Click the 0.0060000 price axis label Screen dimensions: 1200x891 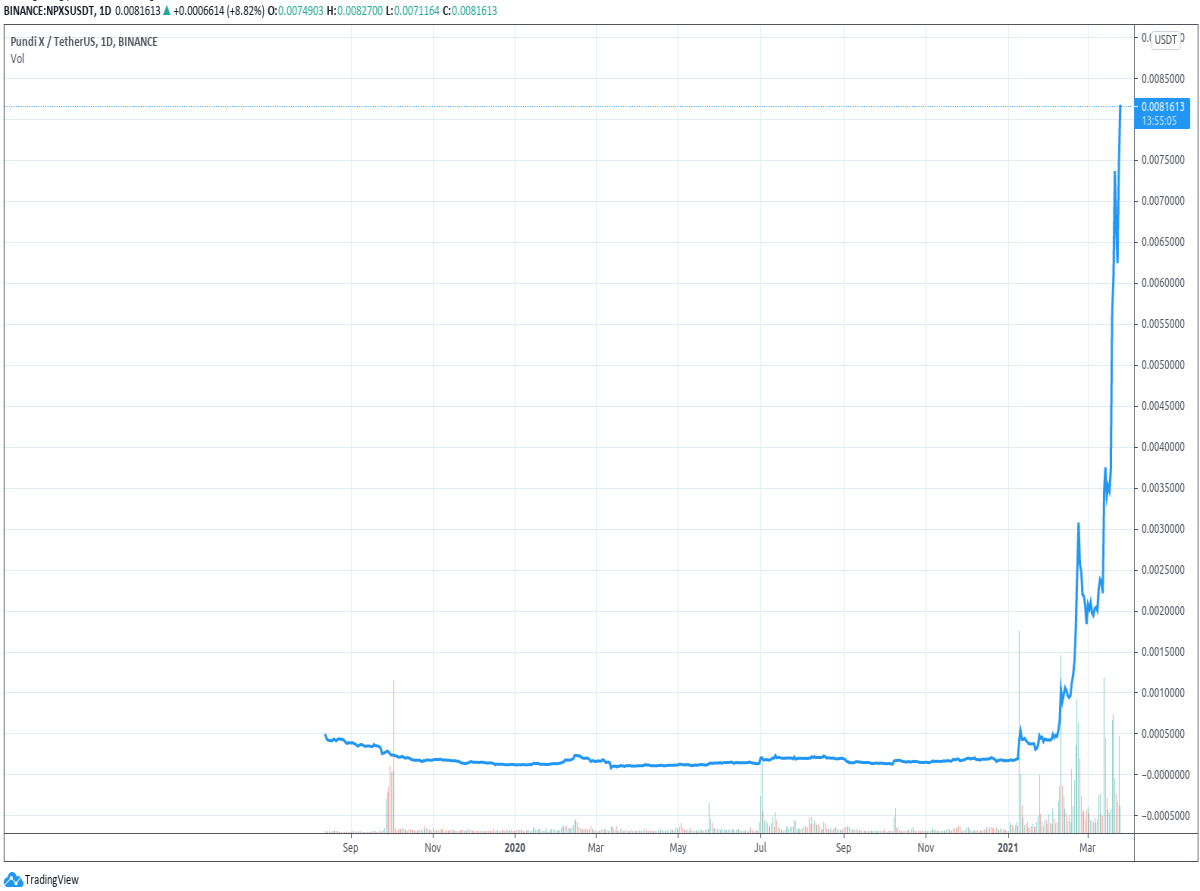click(x=1163, y=283)
